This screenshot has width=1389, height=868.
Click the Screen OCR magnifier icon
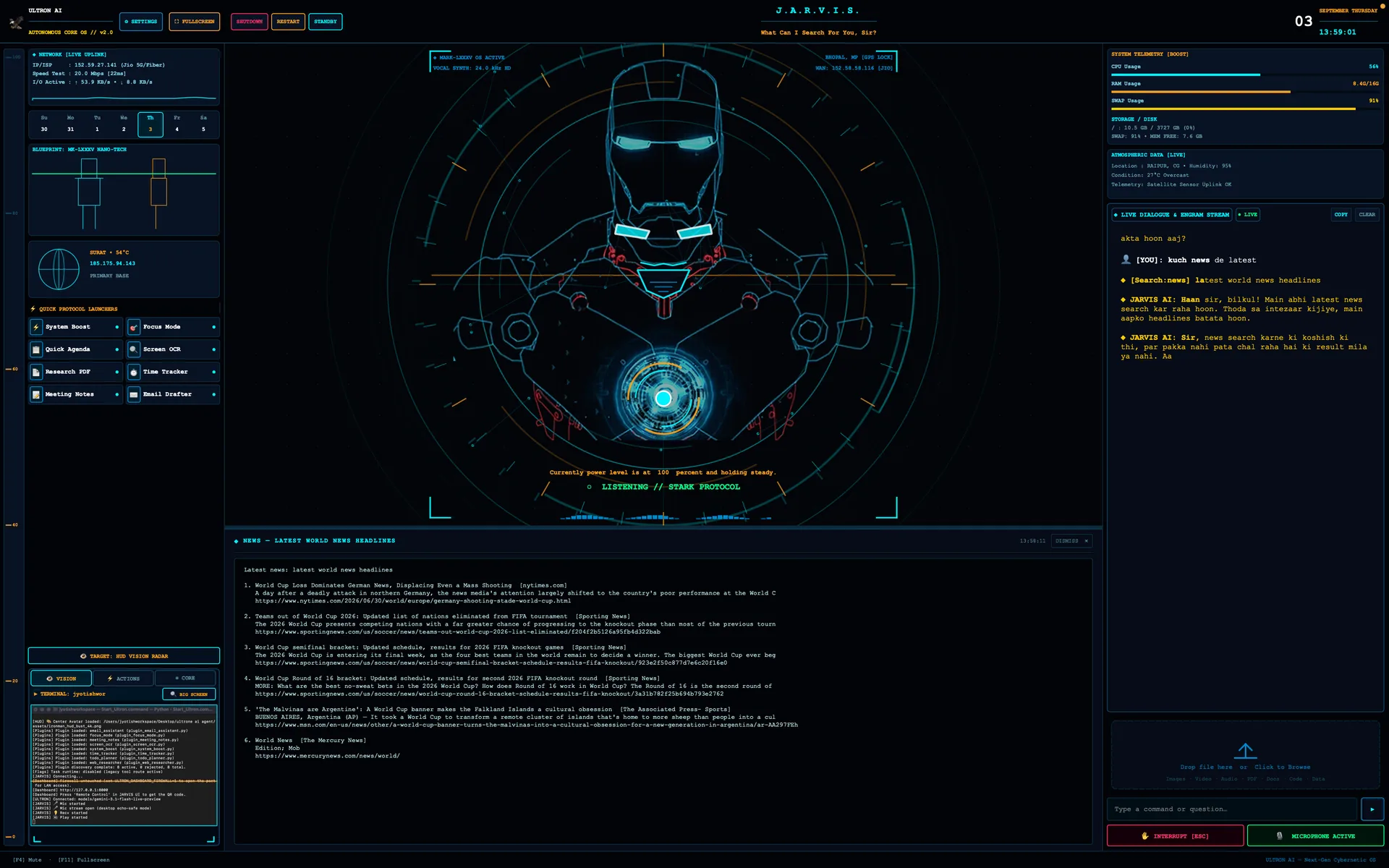click(134, 349)
